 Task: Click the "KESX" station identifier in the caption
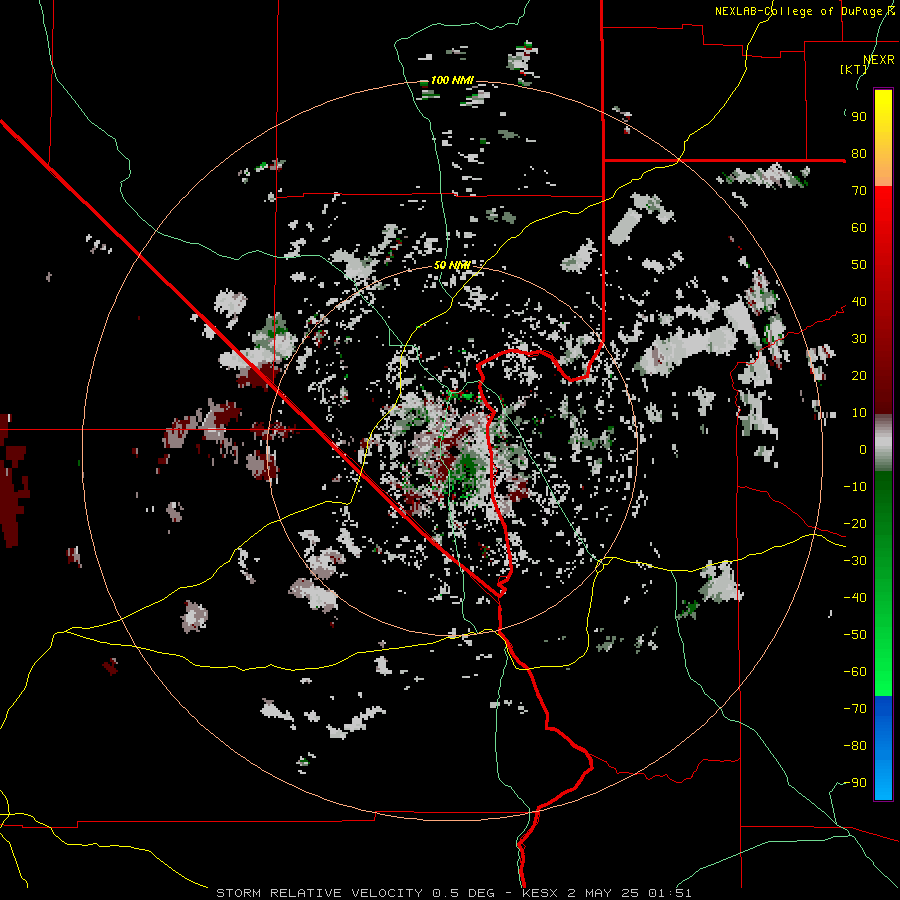coord(540,893)
